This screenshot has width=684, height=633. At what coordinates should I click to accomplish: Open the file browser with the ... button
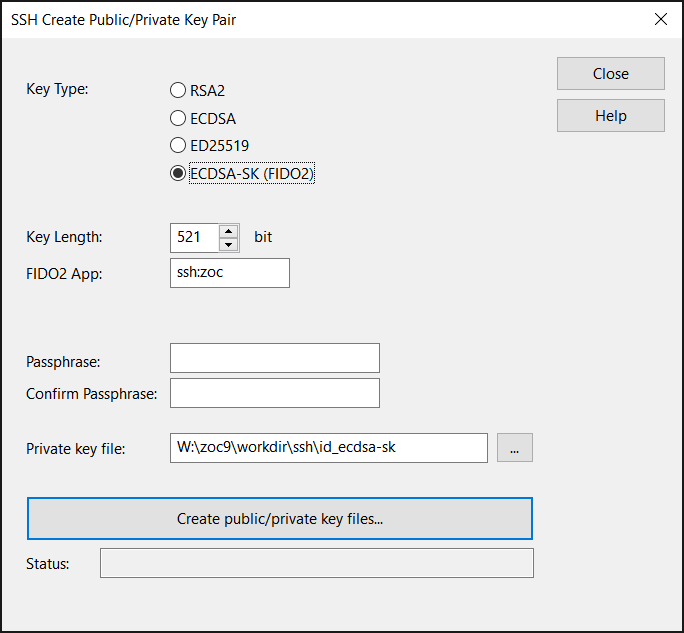[x=514, y=448]
